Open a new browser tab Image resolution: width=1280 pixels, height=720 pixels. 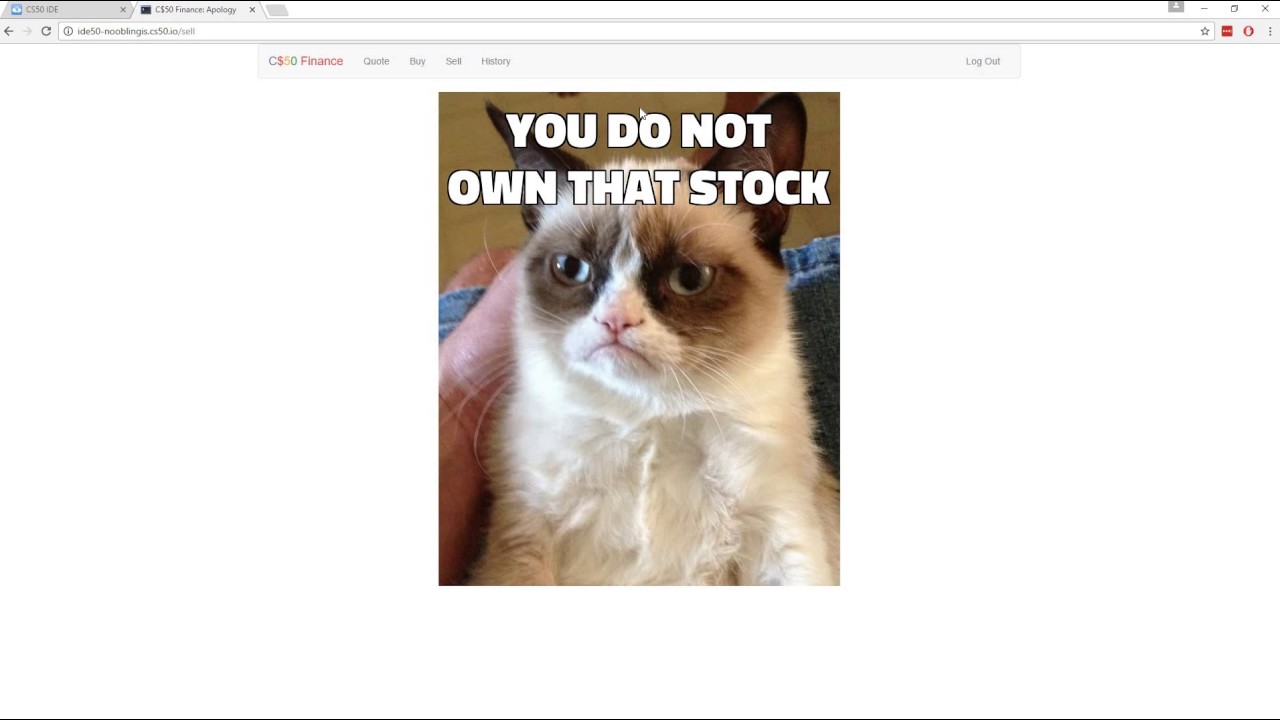pos(277,10)
